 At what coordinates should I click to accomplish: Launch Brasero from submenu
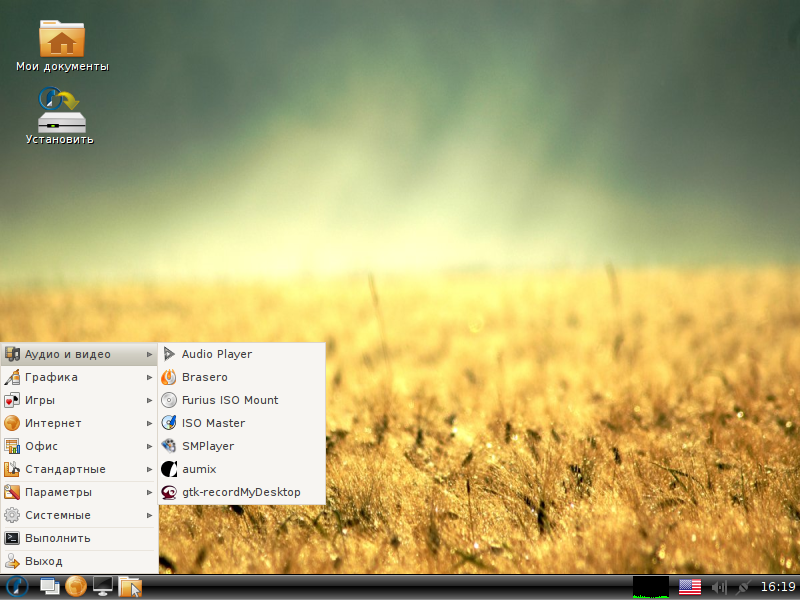(242, 377)
